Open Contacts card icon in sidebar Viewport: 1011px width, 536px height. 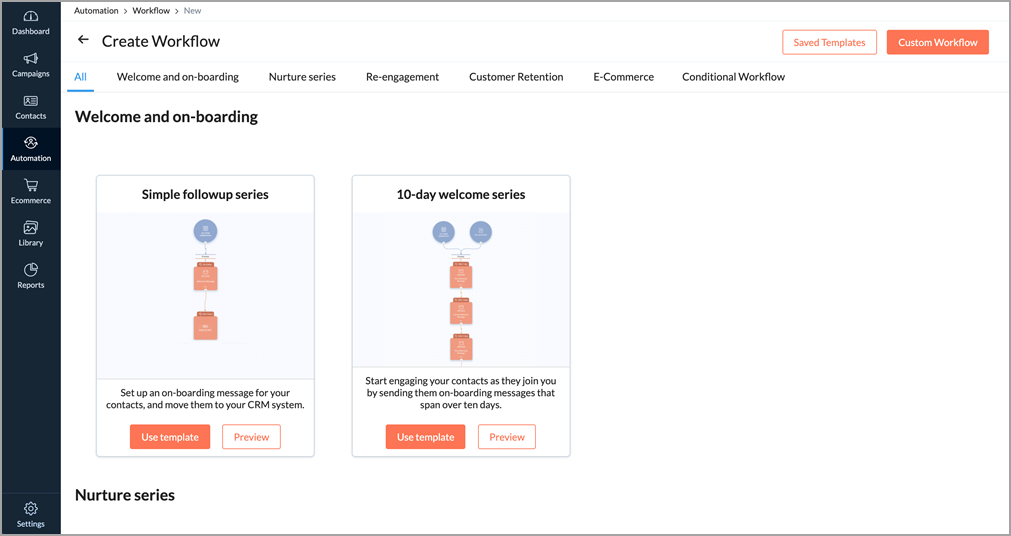[30, 102]
